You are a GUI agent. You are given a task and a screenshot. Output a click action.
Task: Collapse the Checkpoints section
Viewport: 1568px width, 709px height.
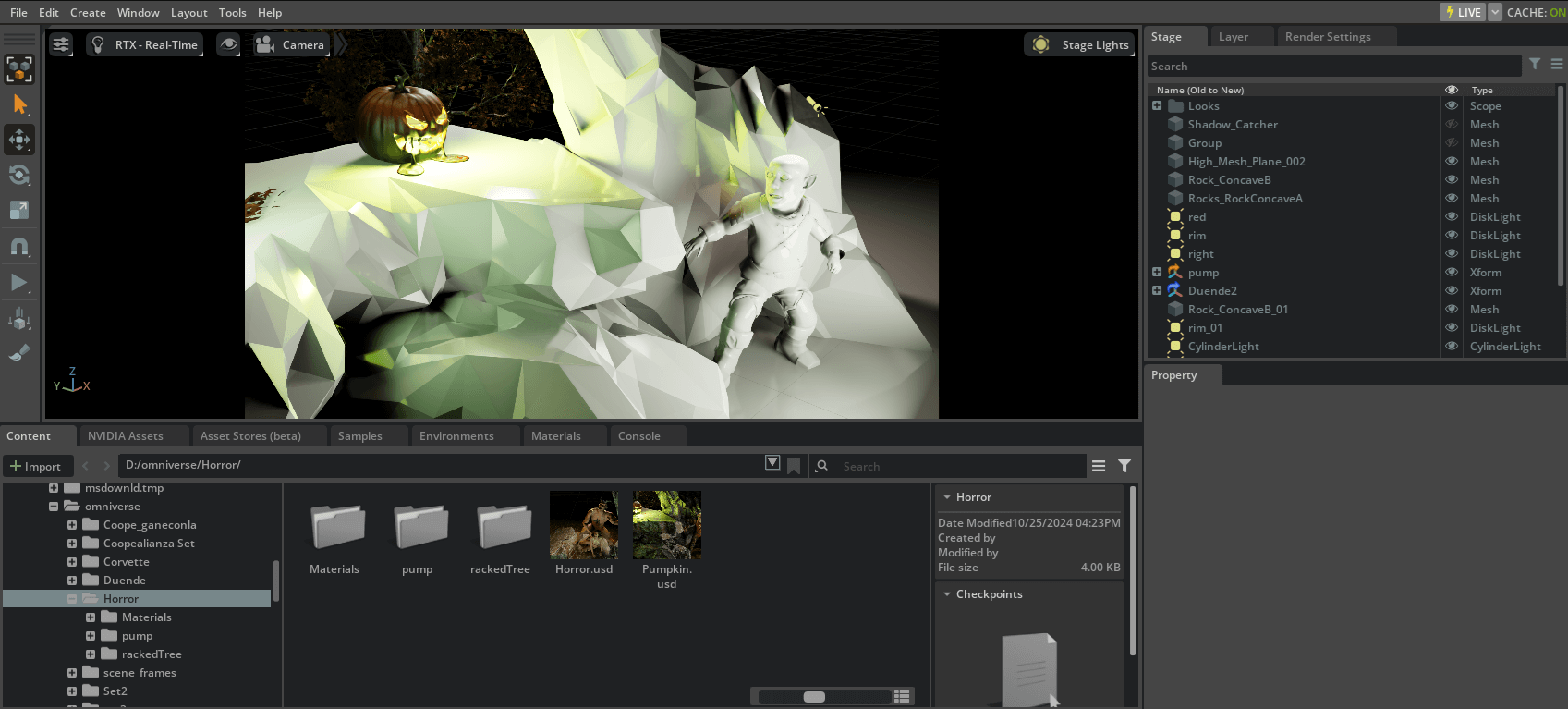coord(947,594)
